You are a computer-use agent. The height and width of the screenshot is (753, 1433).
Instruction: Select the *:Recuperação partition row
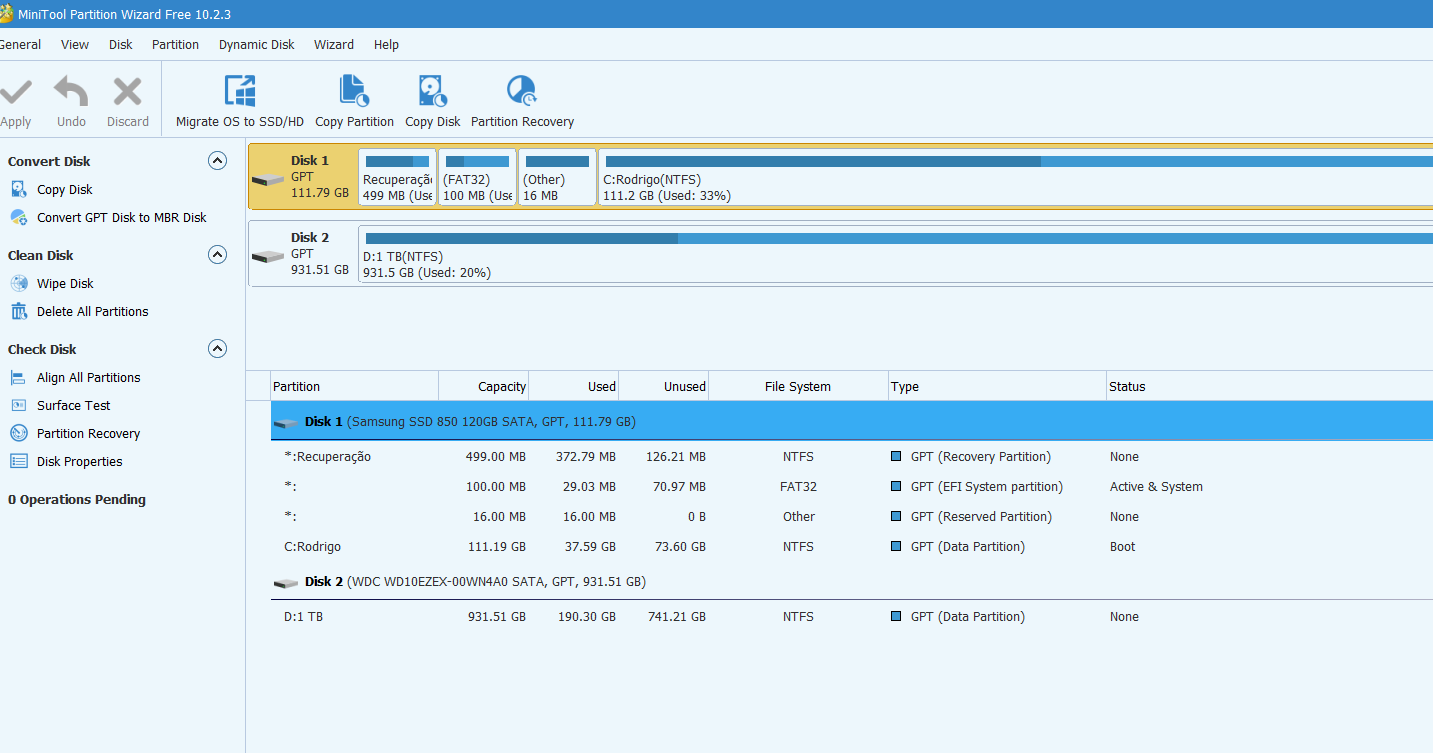851,457
